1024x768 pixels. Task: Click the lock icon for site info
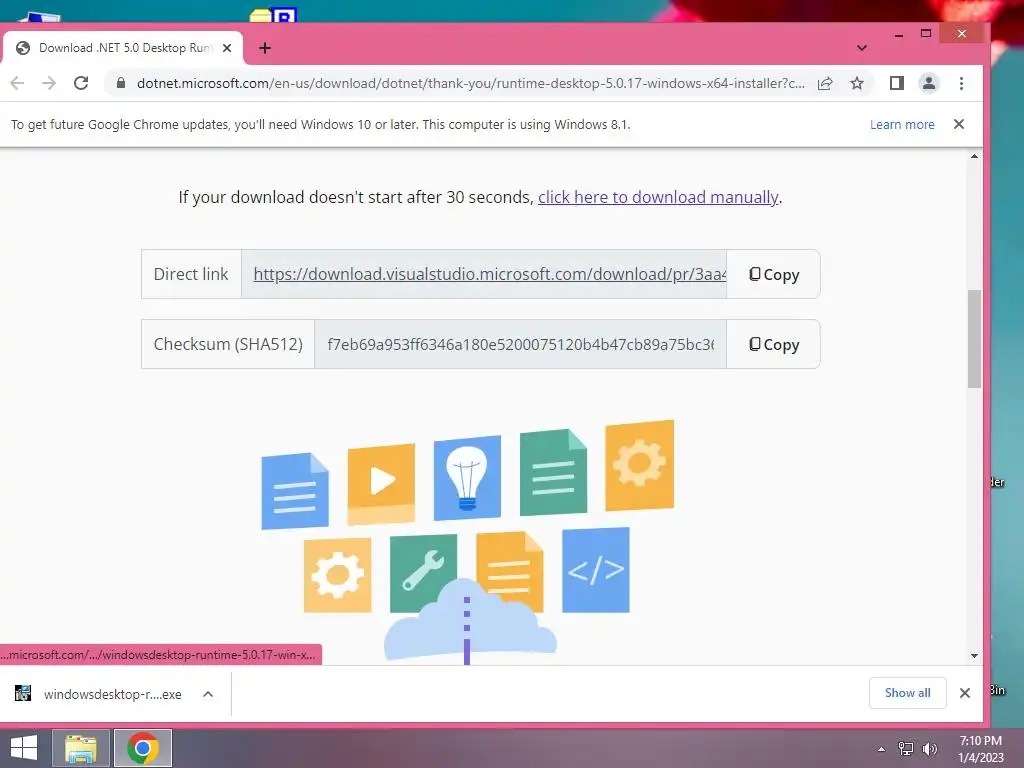(121, 83)
